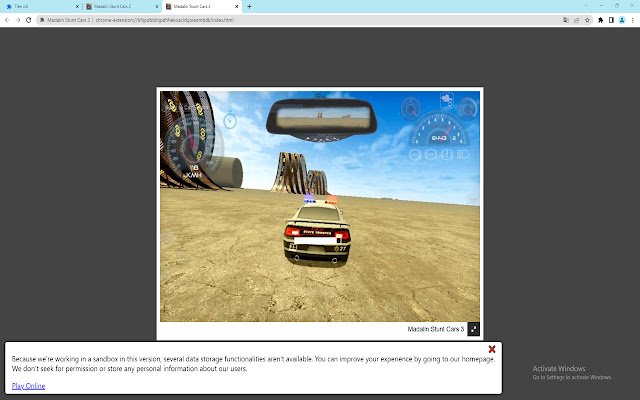Bookmark this page with the star icon
The width and height of the screenshot is (640, 400).
587,20
